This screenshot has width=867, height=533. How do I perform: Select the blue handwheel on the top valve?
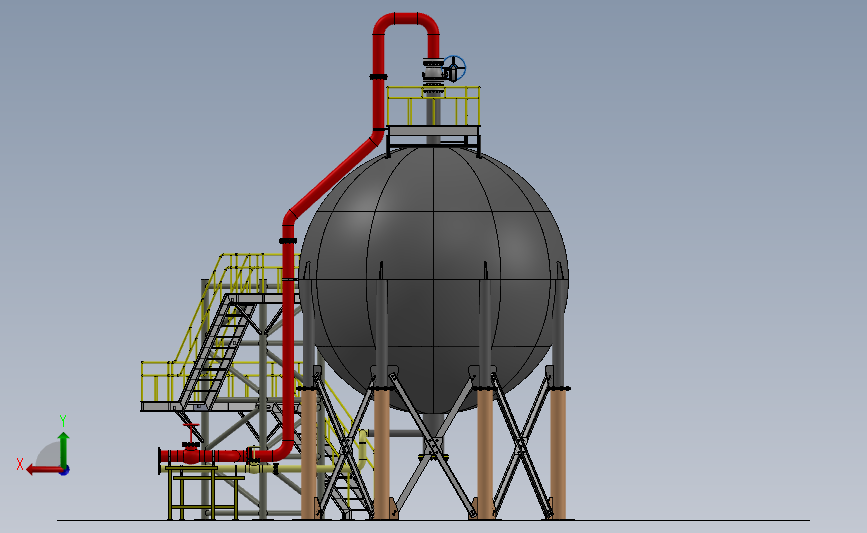pos(455,69)
